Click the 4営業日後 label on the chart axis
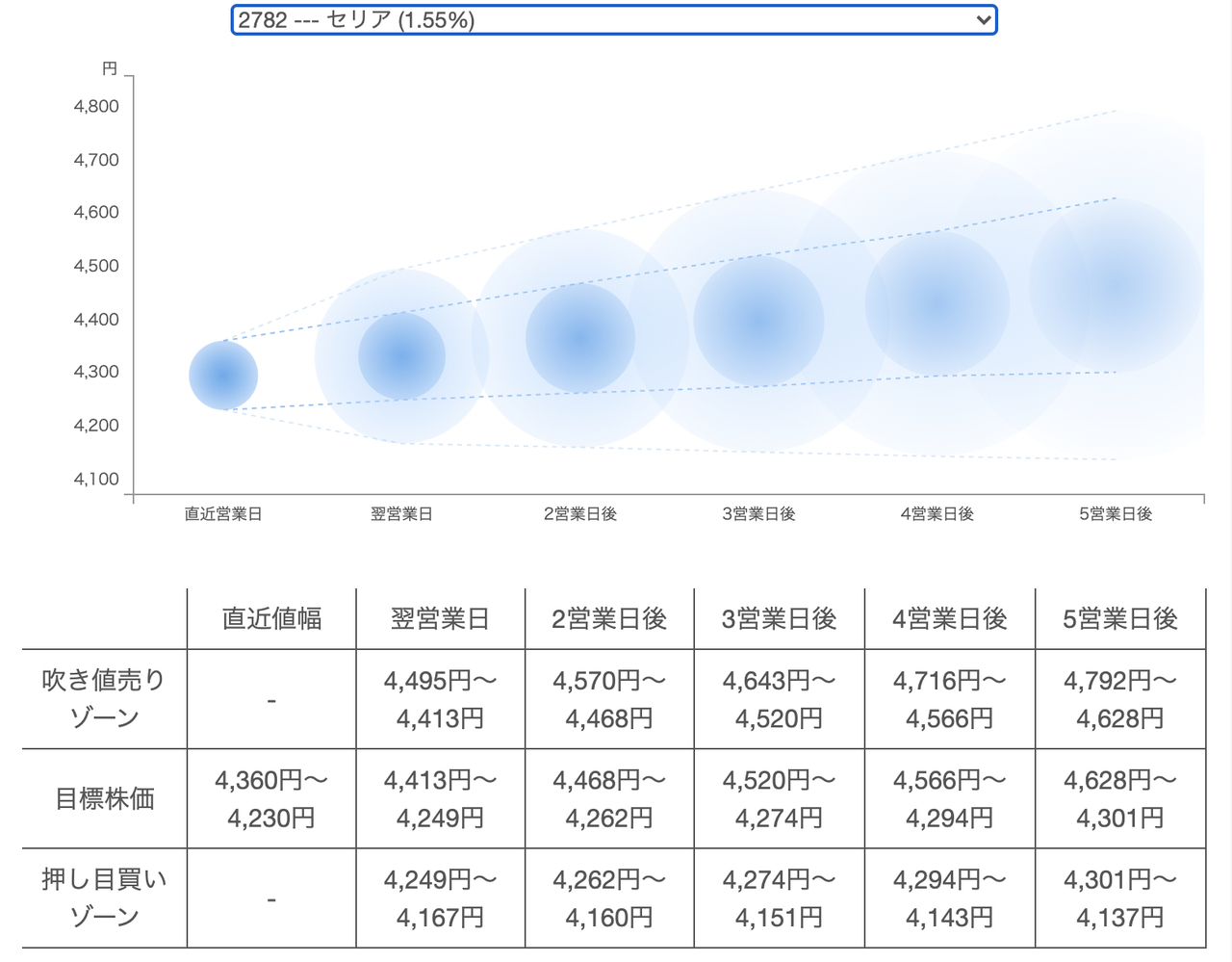Image resolution: width=1232 pixels, height=962 pixels. click(x=937, y=514)
